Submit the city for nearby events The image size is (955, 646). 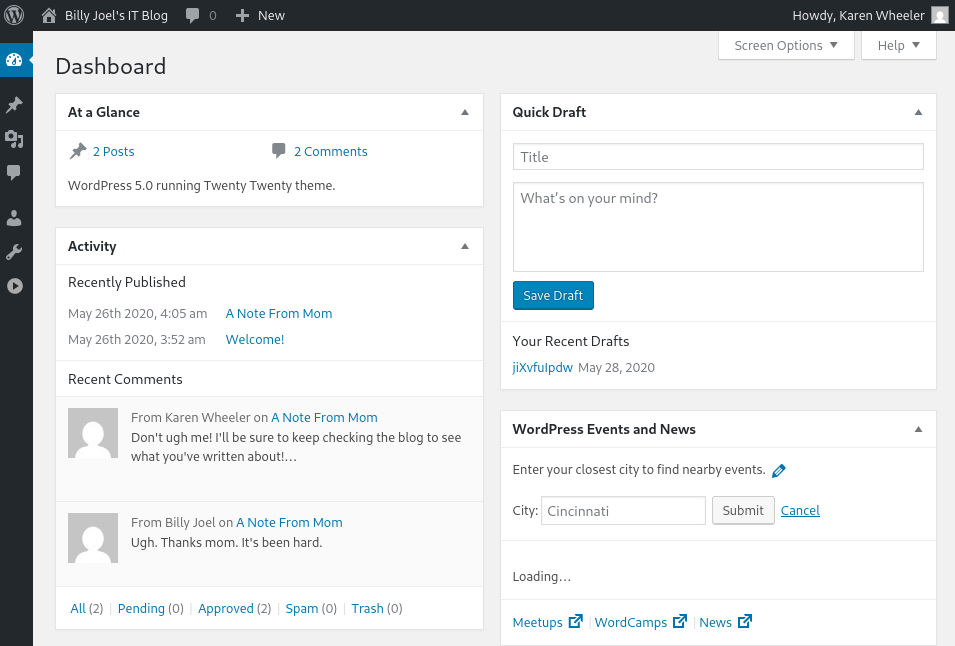point(743,510)
